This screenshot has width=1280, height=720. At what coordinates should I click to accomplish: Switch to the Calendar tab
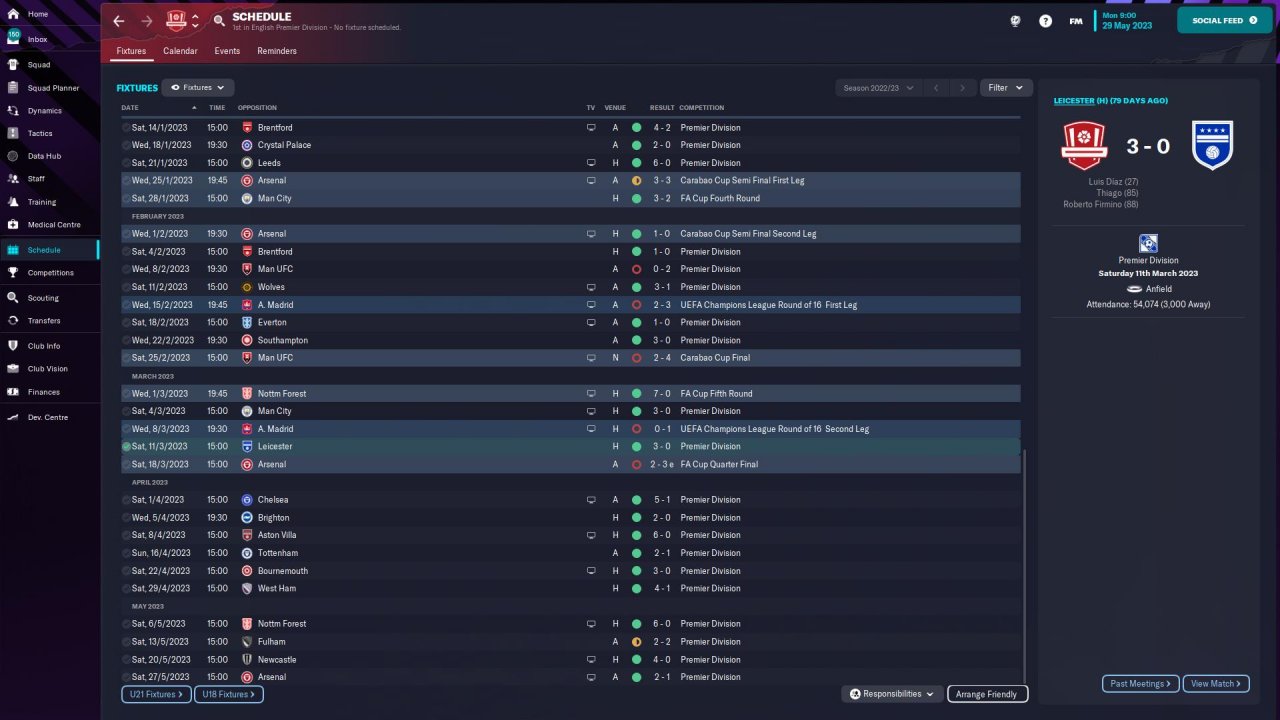click(180, 51)
